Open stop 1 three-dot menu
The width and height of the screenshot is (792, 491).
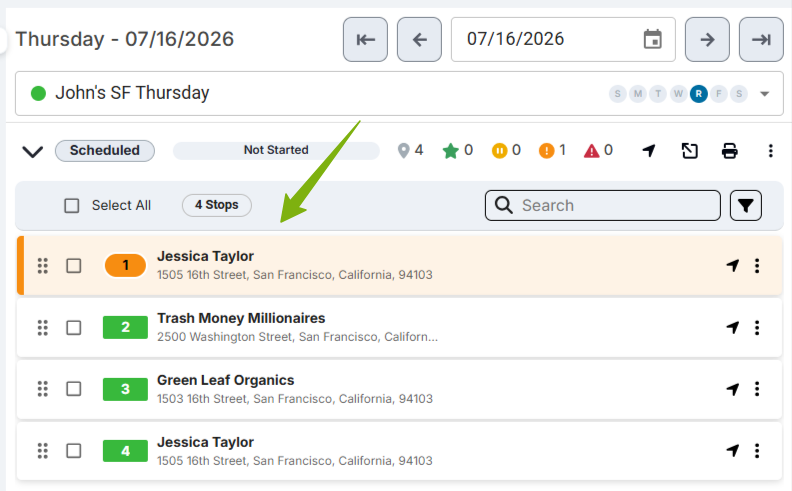click(x=757, y=266)
